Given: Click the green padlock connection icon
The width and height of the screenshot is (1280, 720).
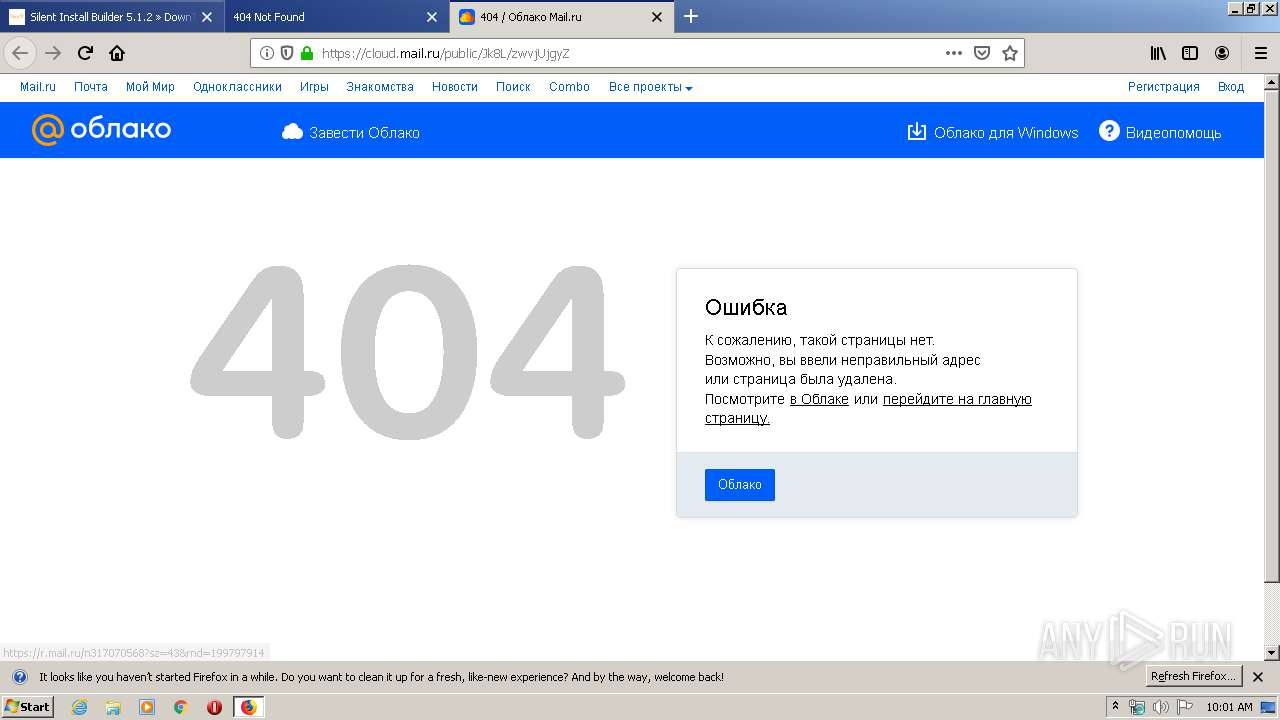Looking at the screenshot, I should (x=307, y=53).
